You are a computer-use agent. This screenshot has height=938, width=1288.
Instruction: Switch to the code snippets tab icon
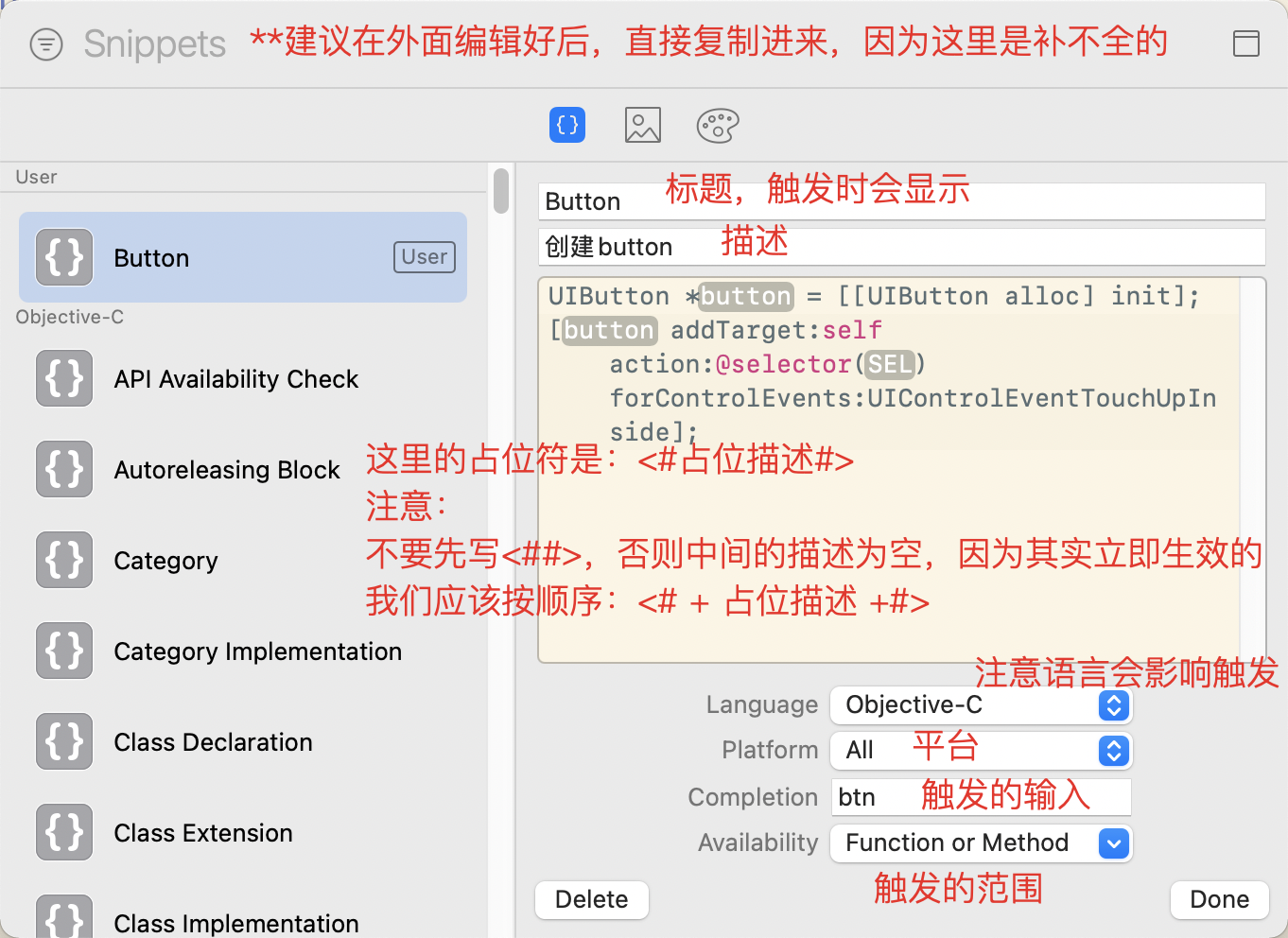(x=567, y=125)
